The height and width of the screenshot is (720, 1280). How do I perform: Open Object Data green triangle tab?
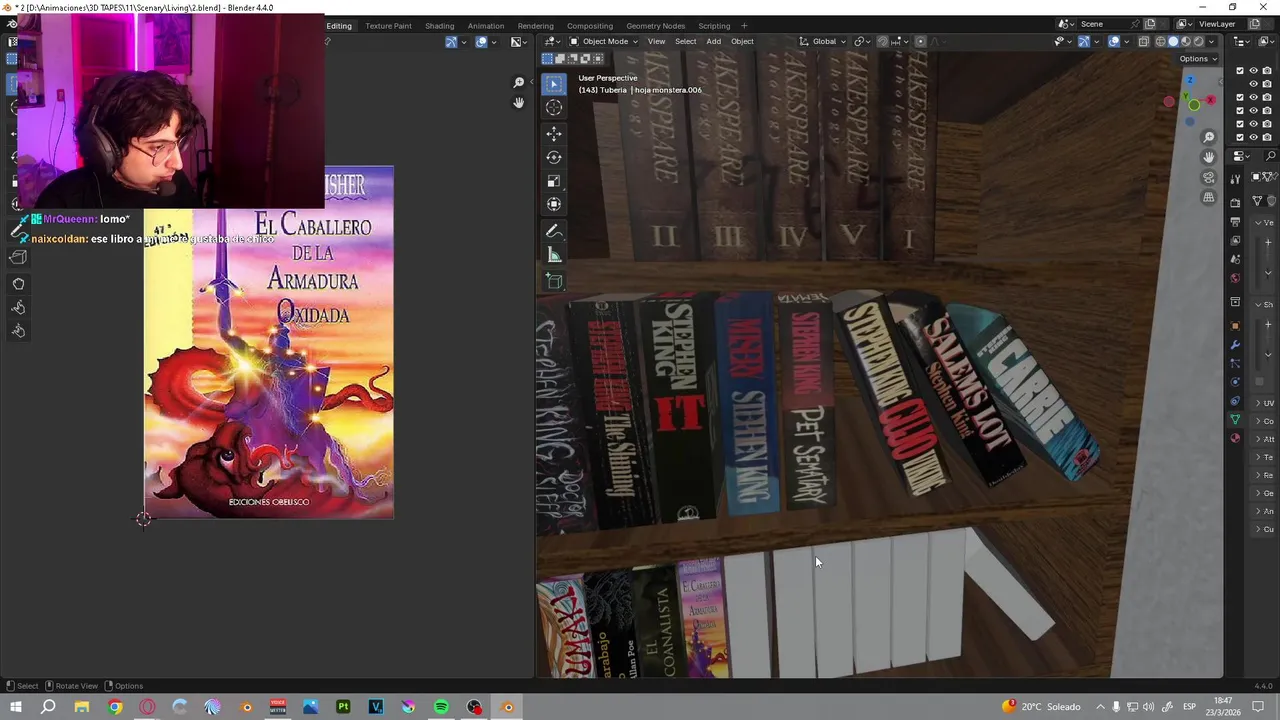coord(1235,419)
